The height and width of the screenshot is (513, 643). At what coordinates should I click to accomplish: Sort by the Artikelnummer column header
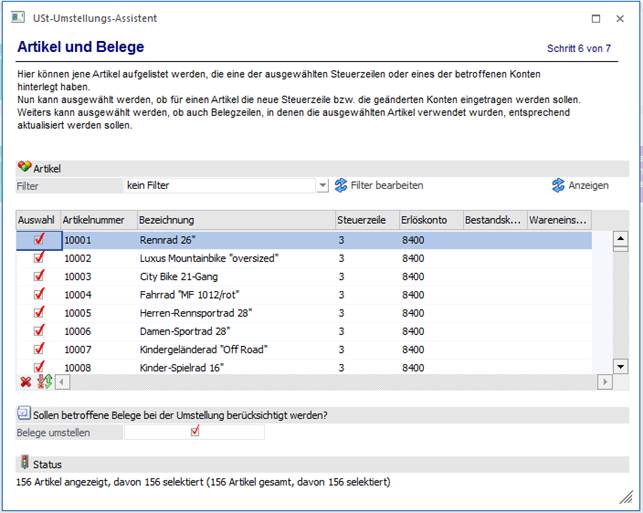pyautogui.click(x=96, y=219)
